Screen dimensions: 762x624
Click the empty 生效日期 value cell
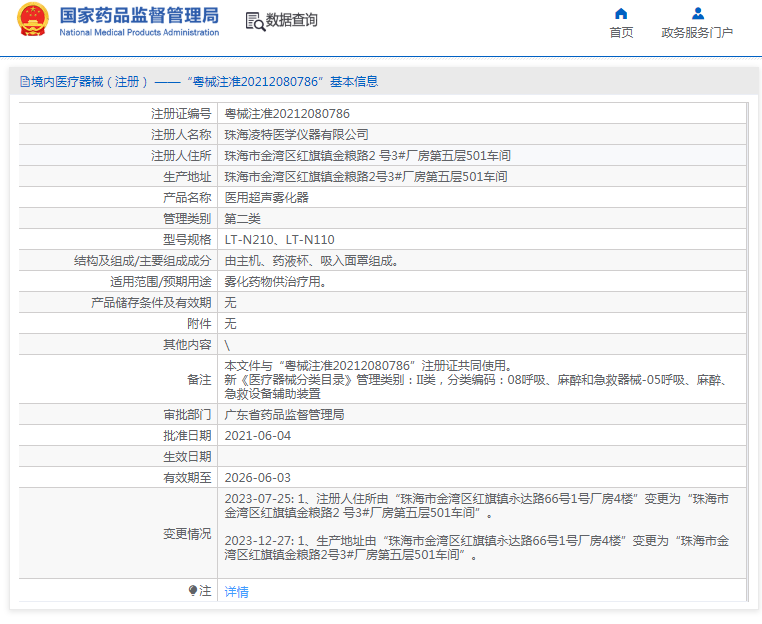click(482, 457)
